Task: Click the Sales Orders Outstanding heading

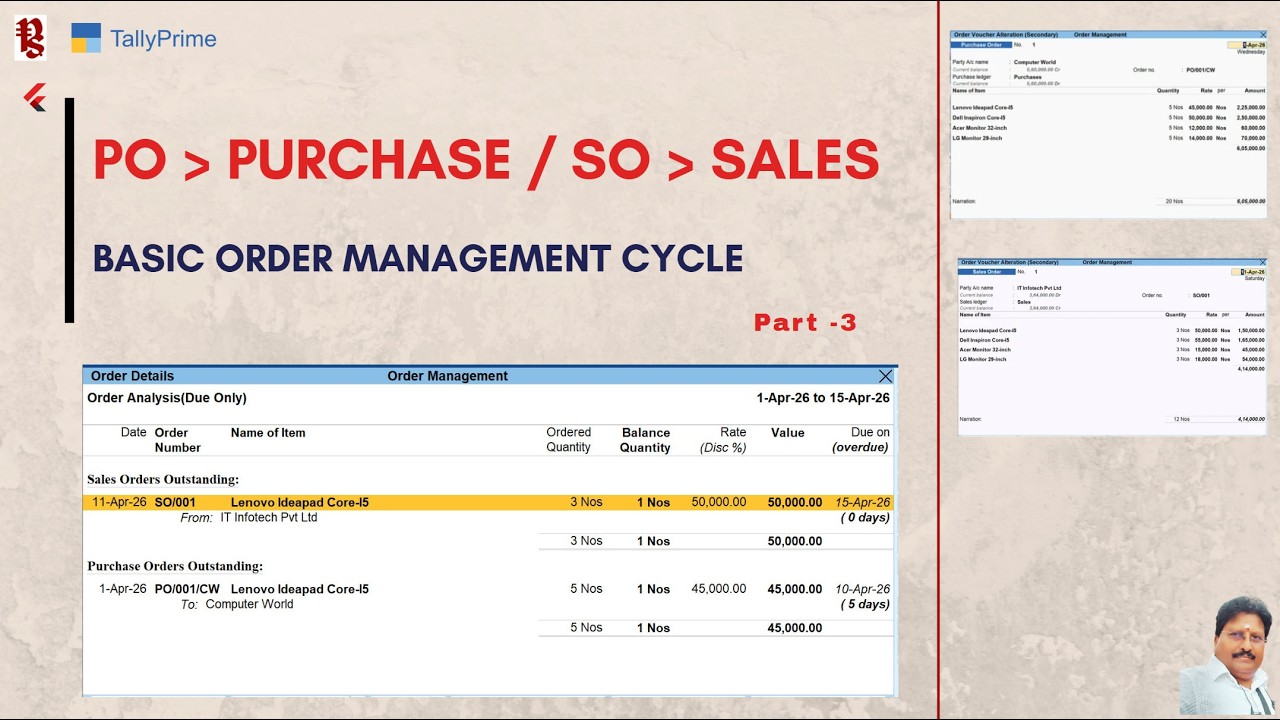Action: 163,480
